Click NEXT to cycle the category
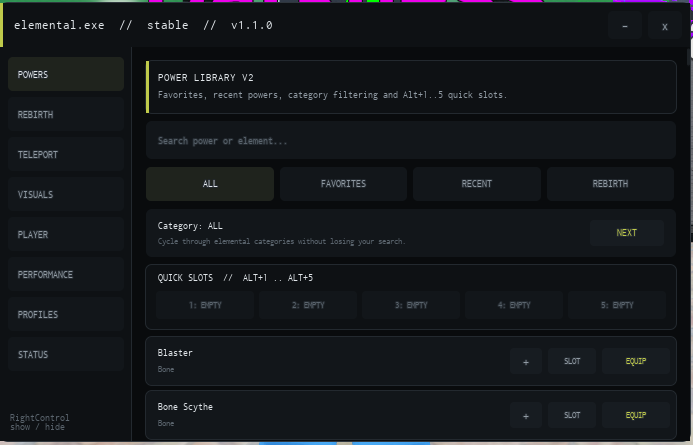The height and width of the screenshot is (445, 693). (x=627, y=233)
